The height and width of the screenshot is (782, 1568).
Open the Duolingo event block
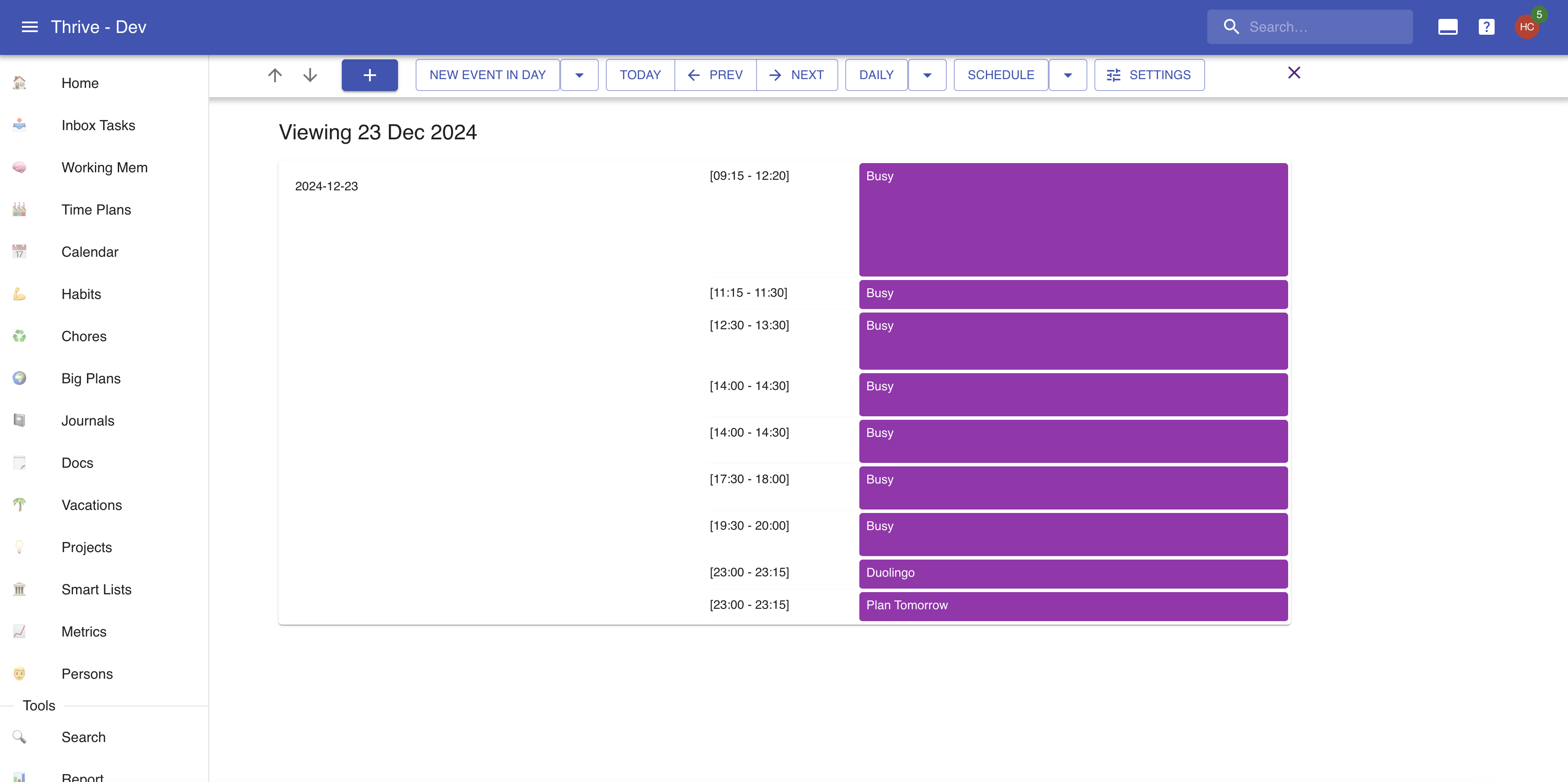point(1072,573)
